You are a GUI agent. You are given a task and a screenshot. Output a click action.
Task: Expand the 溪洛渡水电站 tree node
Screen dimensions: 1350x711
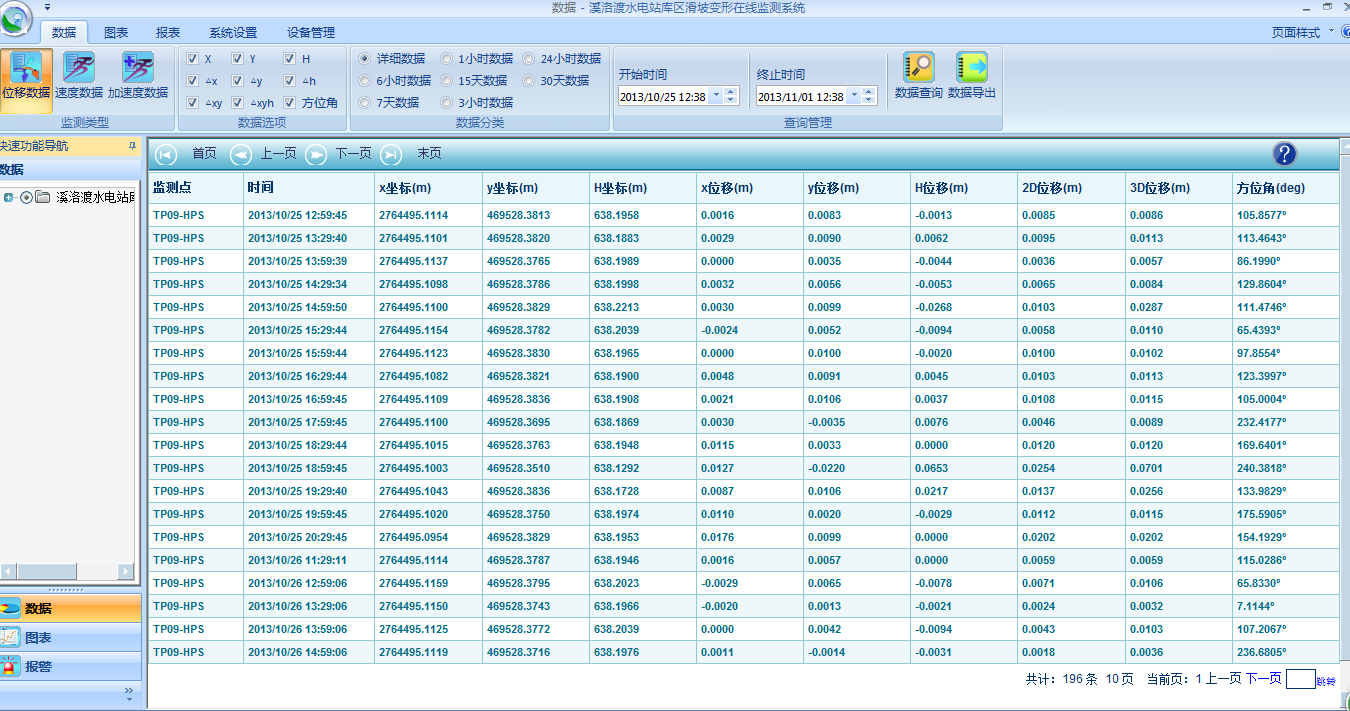(9, 197)
